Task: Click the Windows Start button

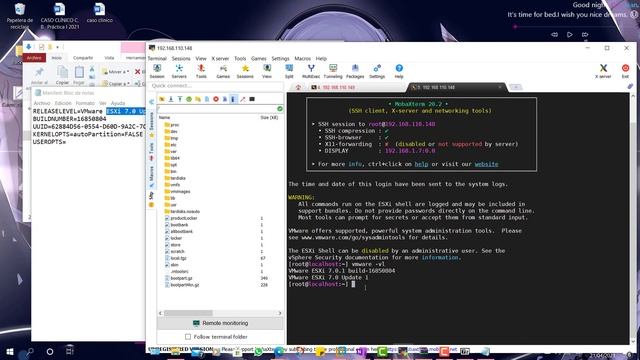Action: (x=10, y=351)
